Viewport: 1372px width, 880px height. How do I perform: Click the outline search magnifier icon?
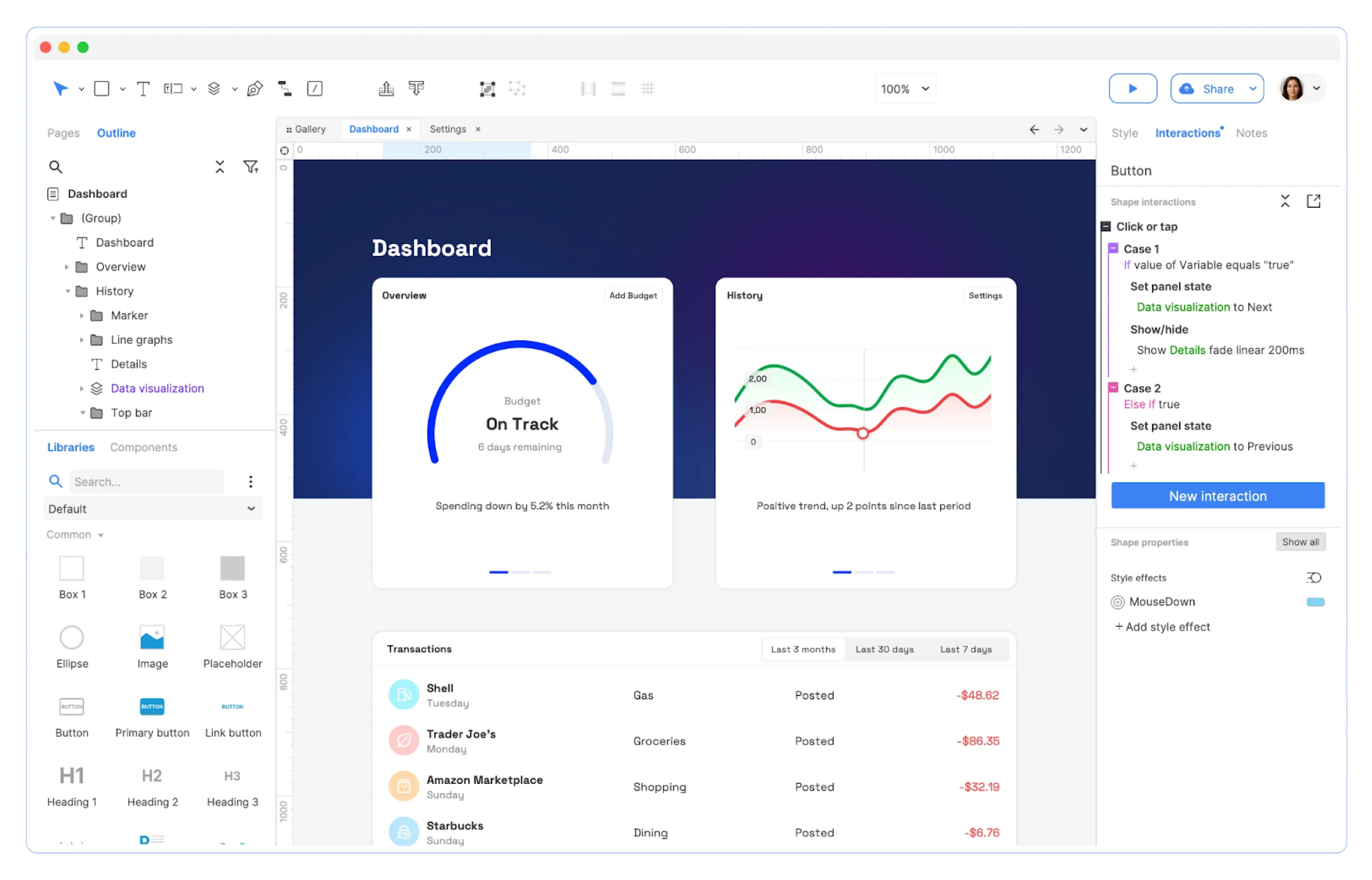coord(55,167)
